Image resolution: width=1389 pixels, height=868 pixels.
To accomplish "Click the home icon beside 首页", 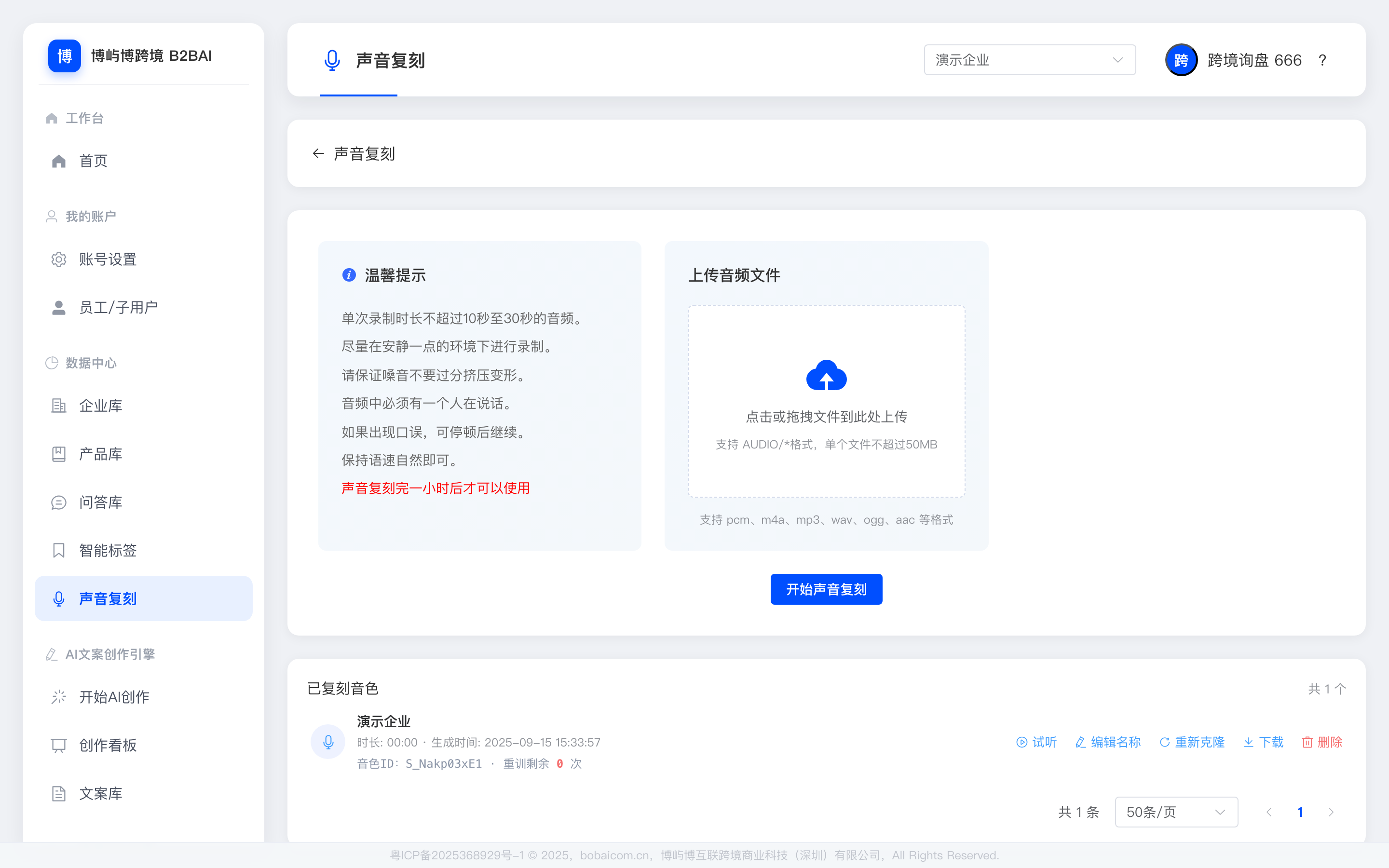I will click(x=58, y=162).
